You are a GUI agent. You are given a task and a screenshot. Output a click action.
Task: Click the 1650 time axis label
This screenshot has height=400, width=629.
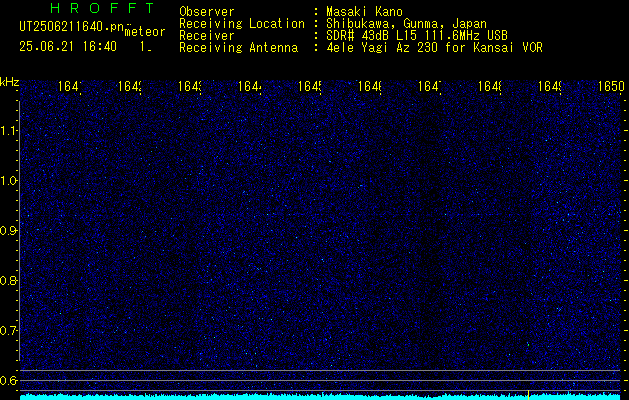tap(611, 86)
